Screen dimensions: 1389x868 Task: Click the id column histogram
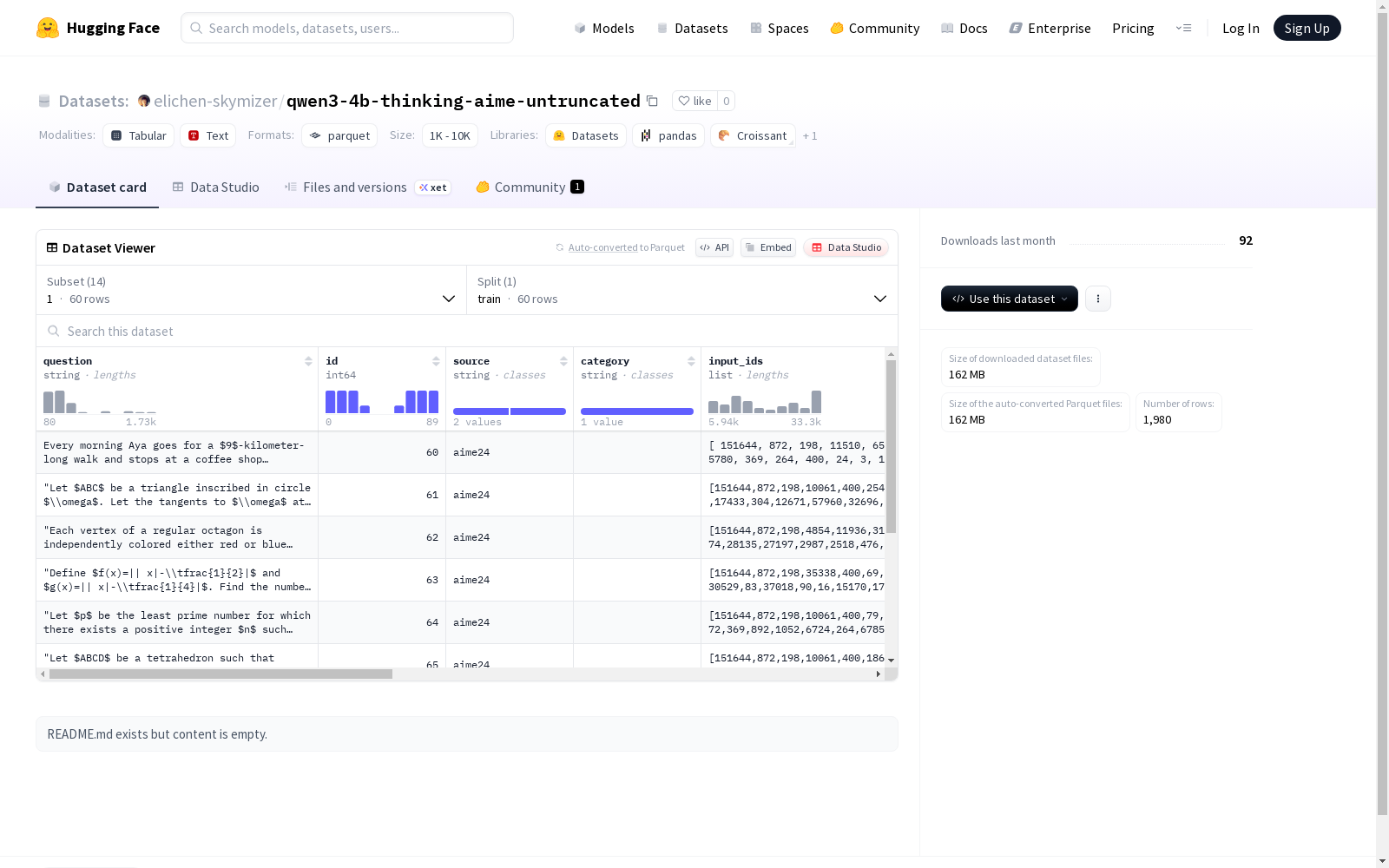click(x=382, y=402)
